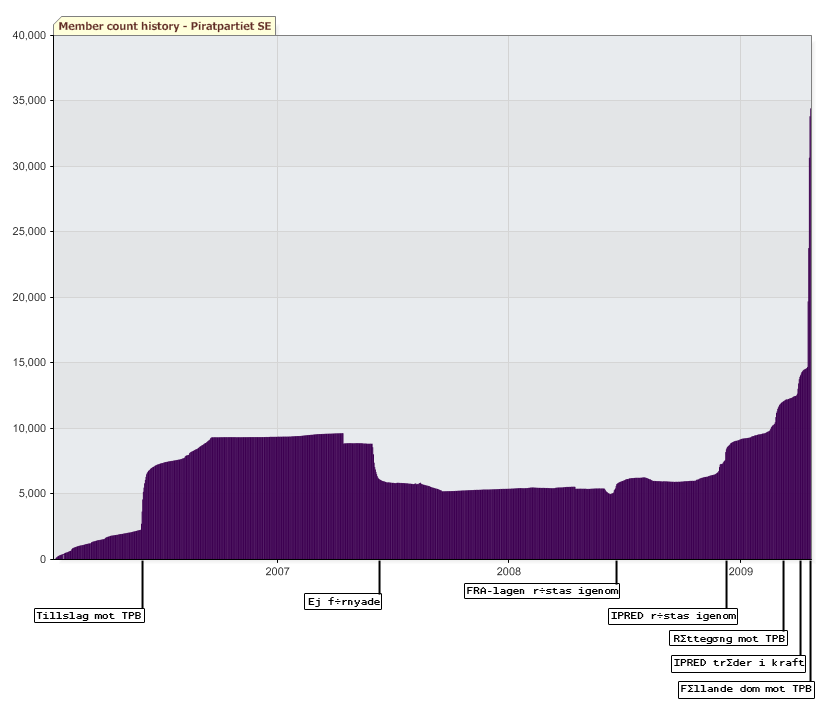Click the 35,000 y-axis label

coord(29,101)
